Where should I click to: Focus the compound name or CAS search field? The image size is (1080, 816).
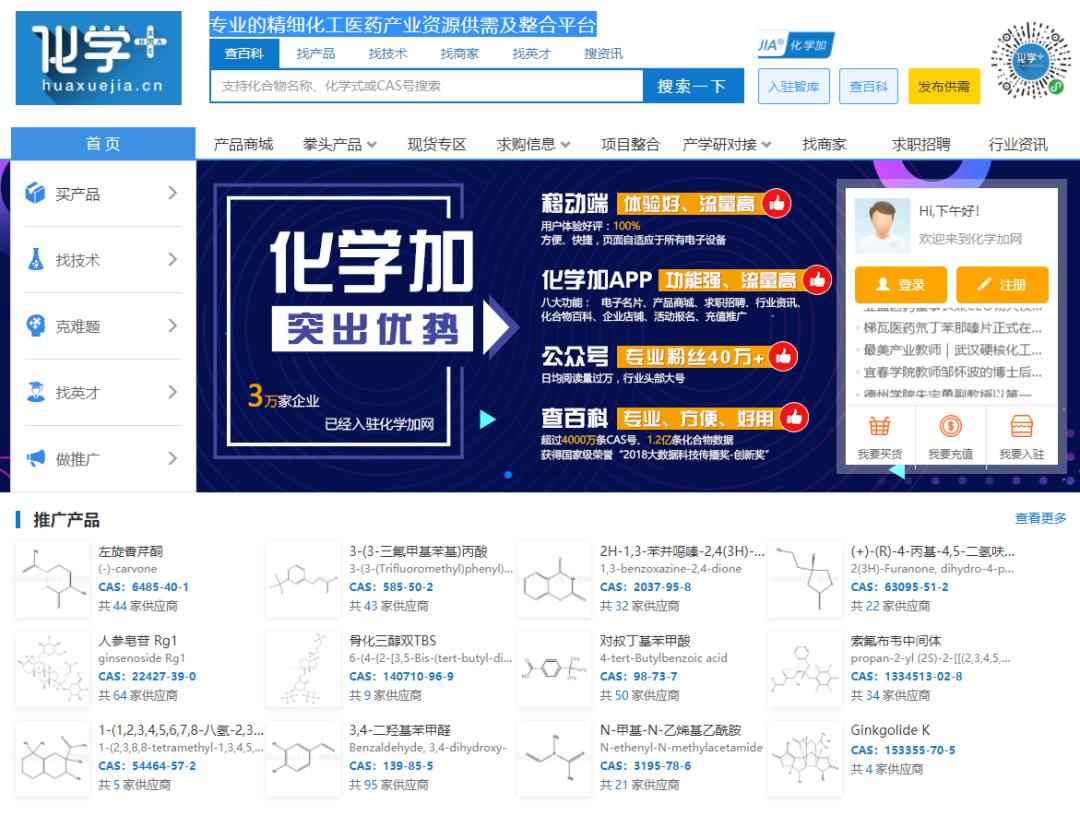tap(427, 86)
